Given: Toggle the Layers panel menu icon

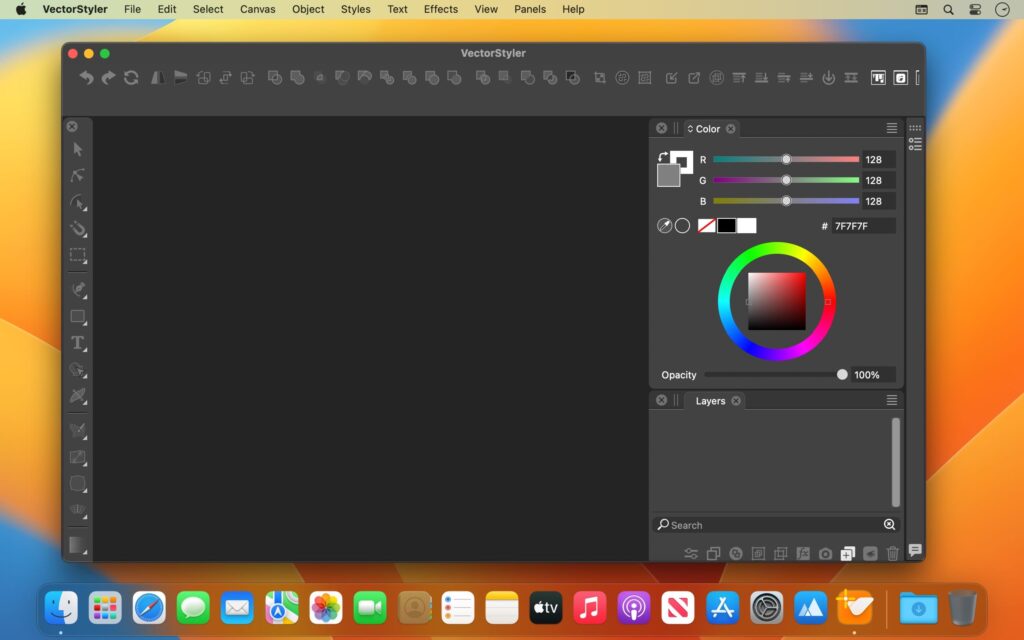Looking at the screenshot, I should click(x=891, y=400).
